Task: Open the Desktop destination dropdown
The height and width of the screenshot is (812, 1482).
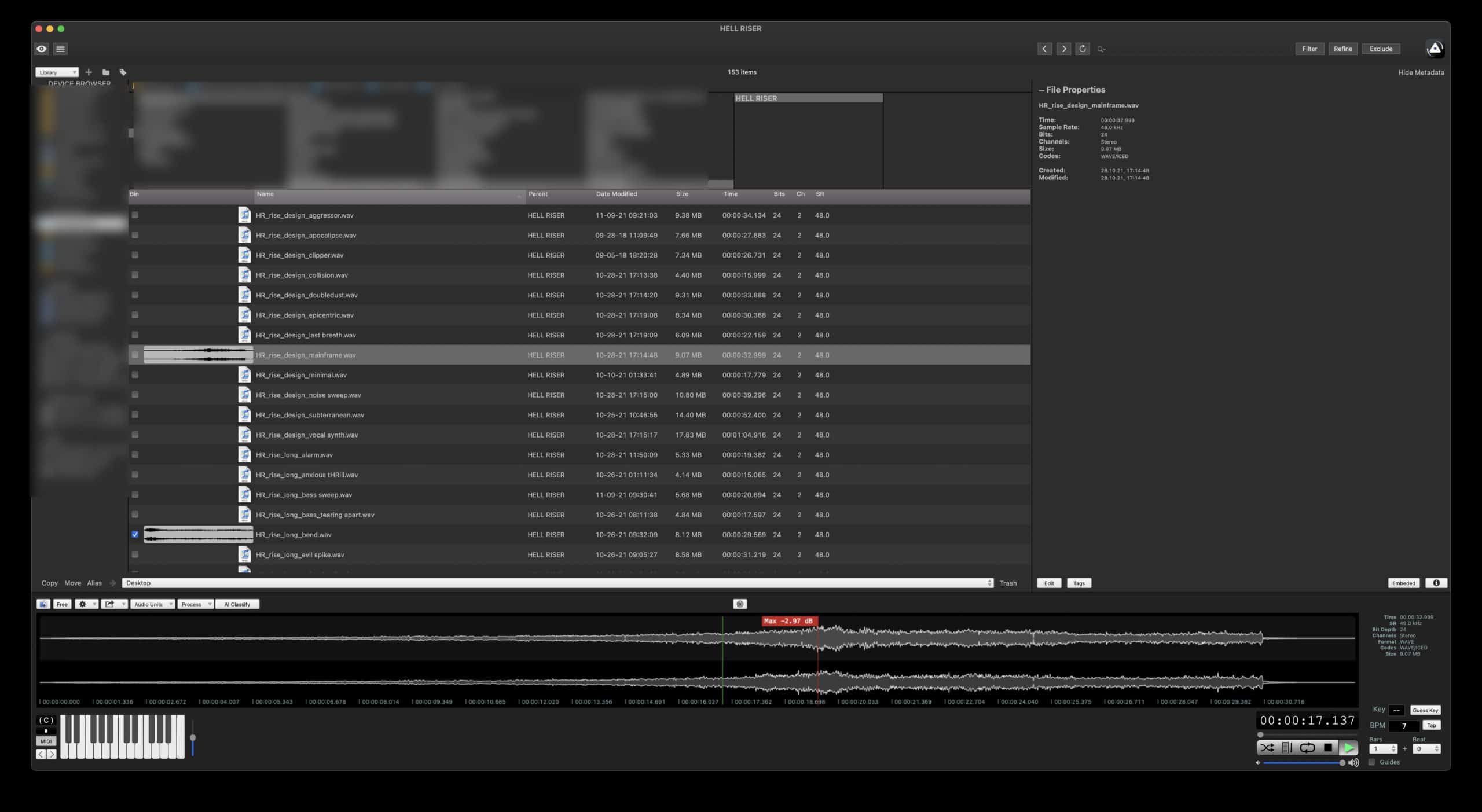Action: point(557,583)
